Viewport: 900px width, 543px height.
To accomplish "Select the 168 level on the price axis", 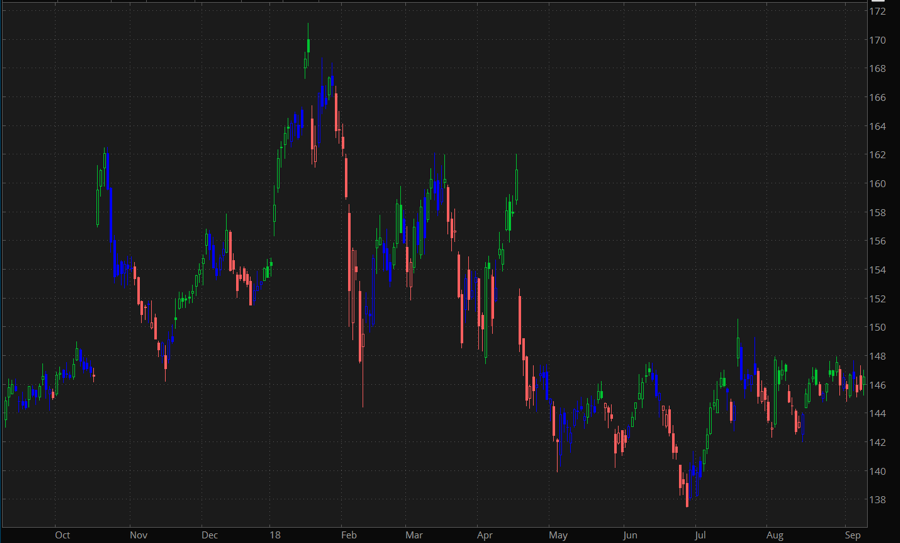I will (x=877, y=69).
